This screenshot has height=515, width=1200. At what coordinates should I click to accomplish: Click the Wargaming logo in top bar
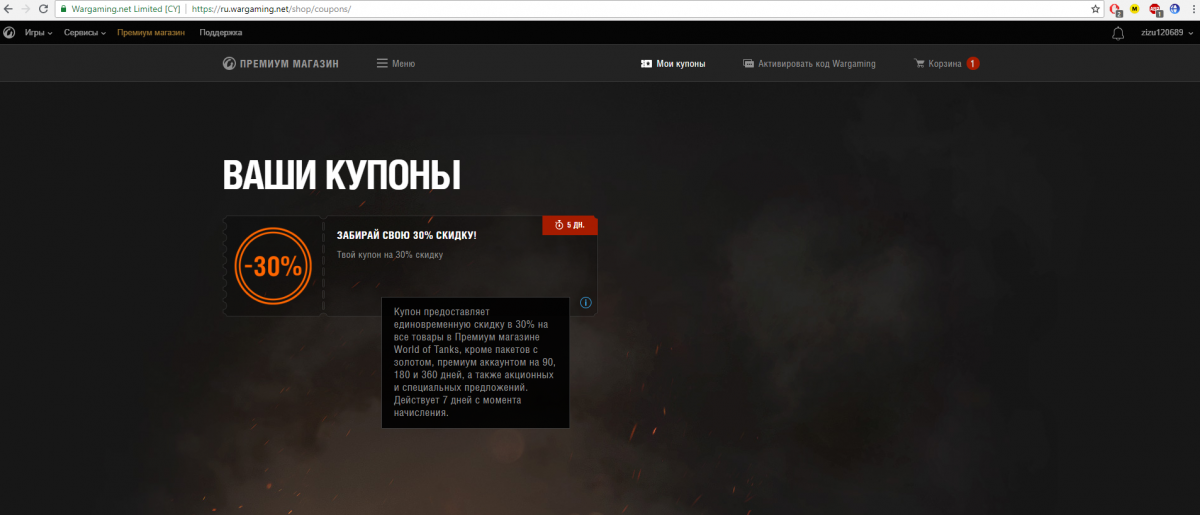(9, 33)
